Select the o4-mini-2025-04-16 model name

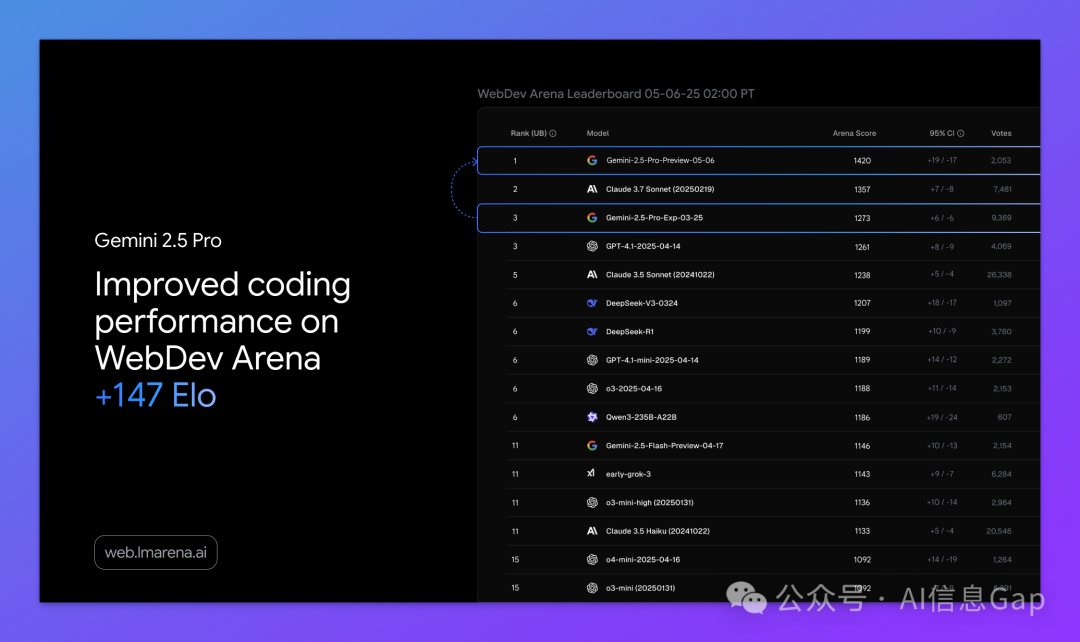tap(643, 559)
